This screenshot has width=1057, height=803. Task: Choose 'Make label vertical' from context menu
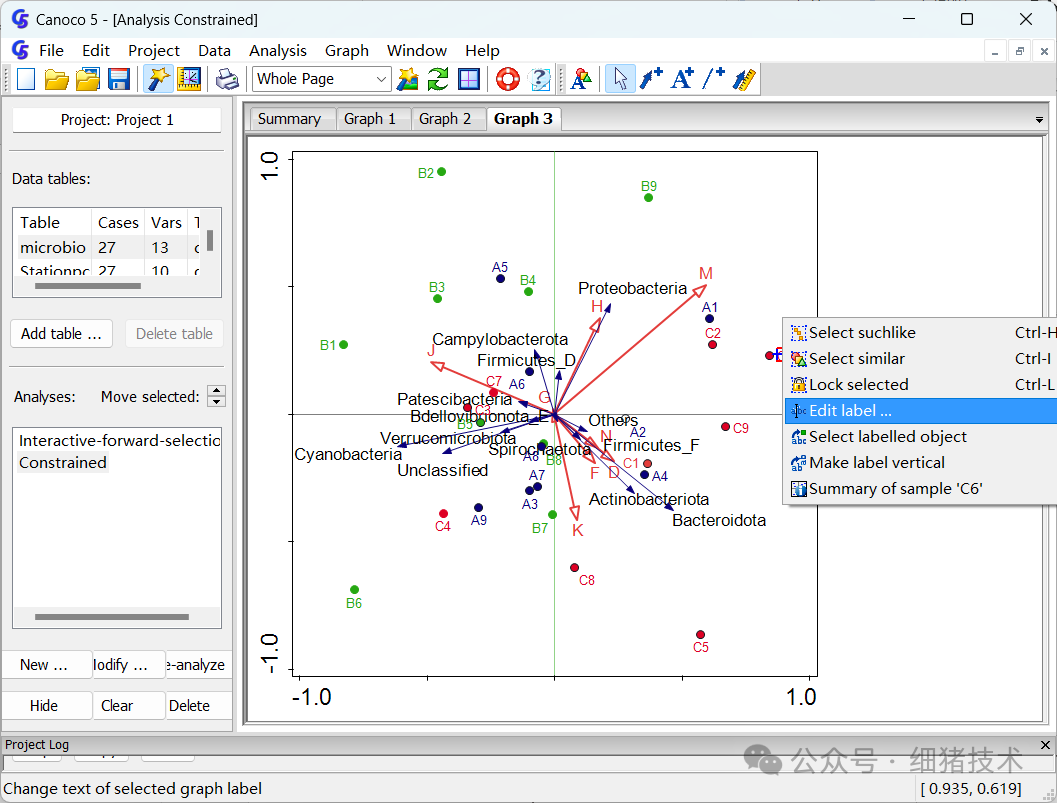pyautogui.click(x=876, y=463)
